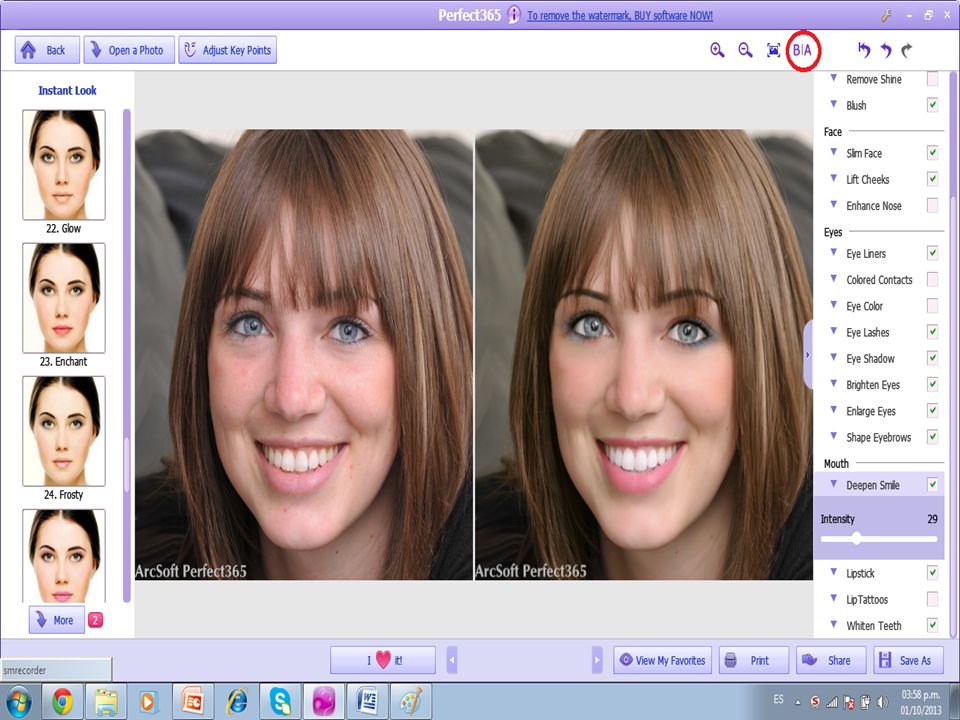Click the pink 2 badge beside More
This screenshot has height=720, width=960.
[95, 620]
